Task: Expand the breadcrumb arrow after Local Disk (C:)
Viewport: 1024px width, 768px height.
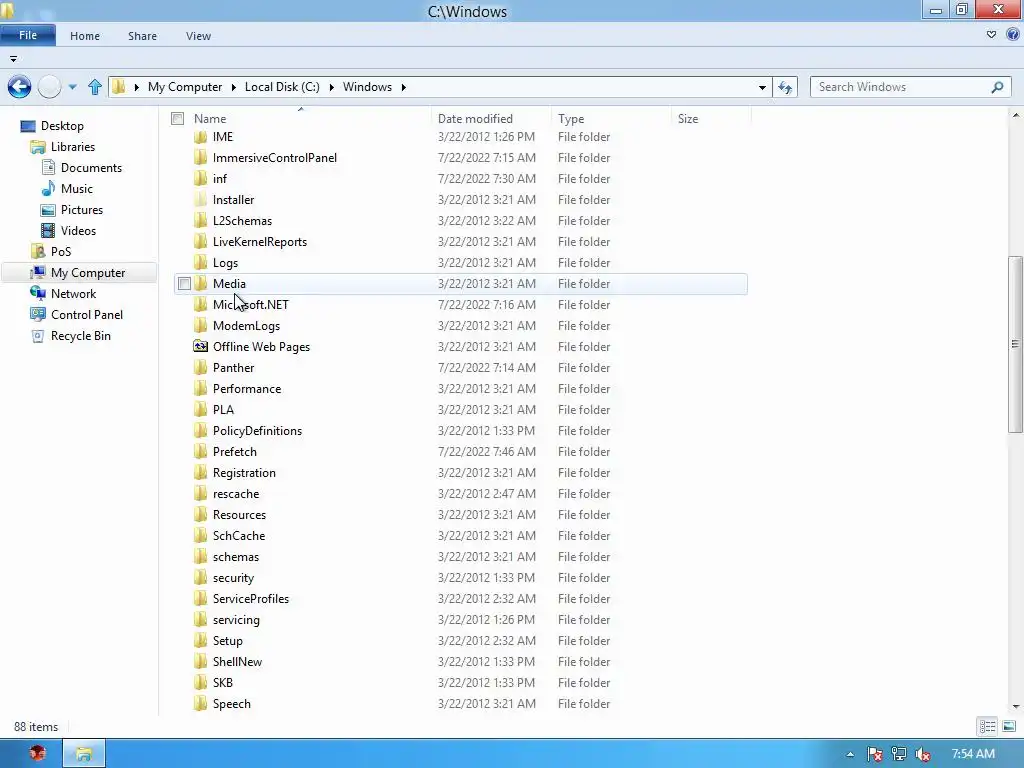Action: [x=331, y=87]
